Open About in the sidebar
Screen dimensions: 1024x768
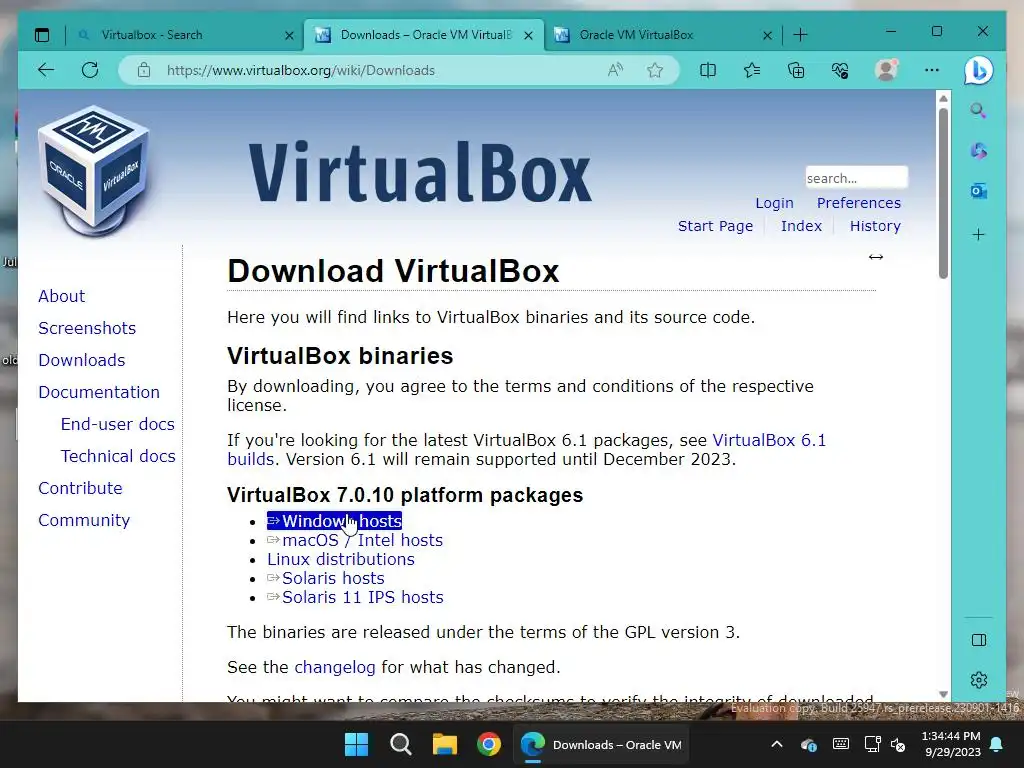[x=61, y=296]
